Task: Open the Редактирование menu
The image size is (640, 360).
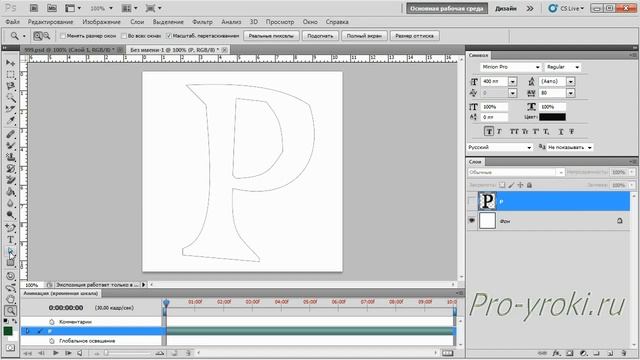Action: click(x=50, y=22)
